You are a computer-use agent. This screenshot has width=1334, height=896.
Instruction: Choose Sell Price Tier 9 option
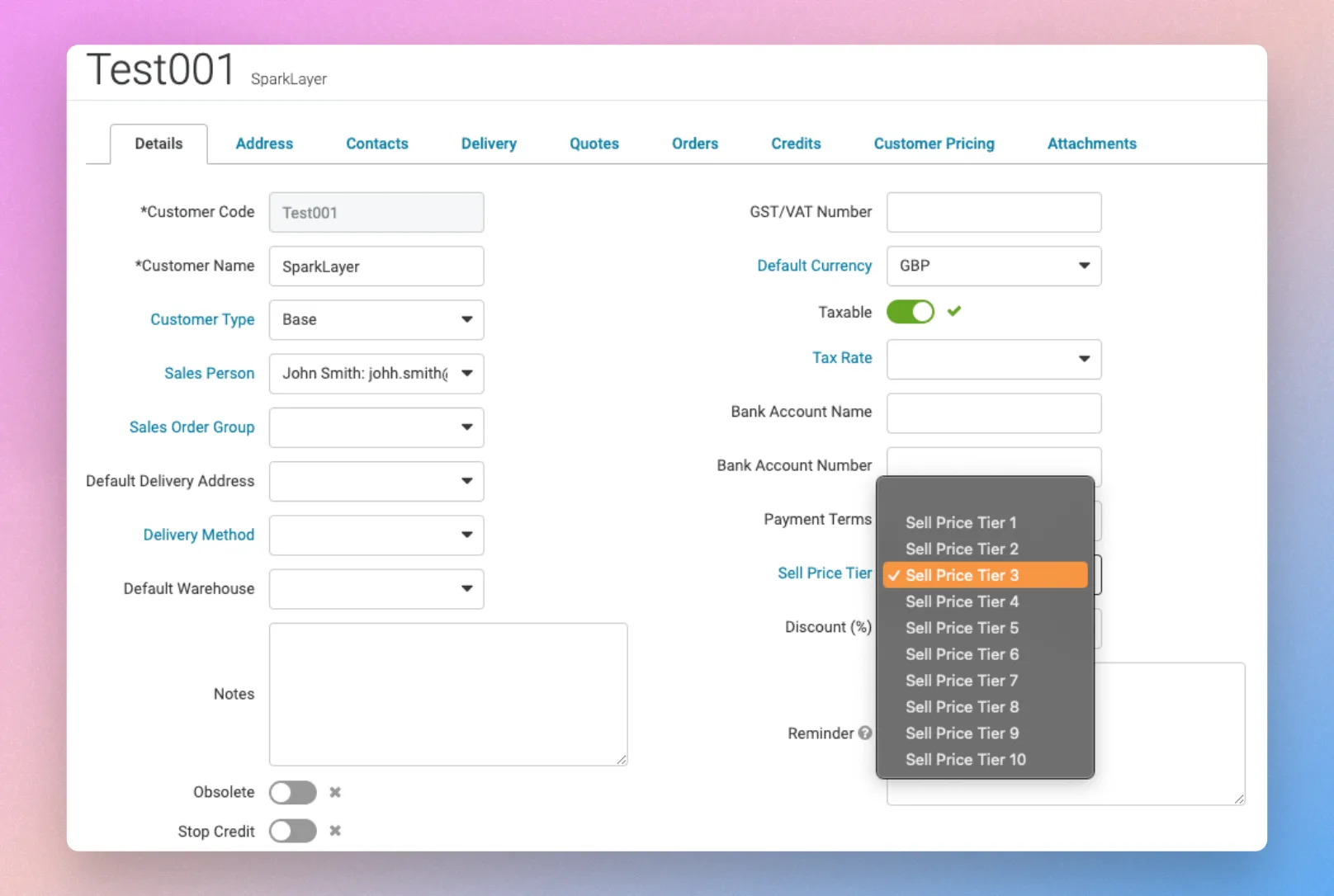986,733
